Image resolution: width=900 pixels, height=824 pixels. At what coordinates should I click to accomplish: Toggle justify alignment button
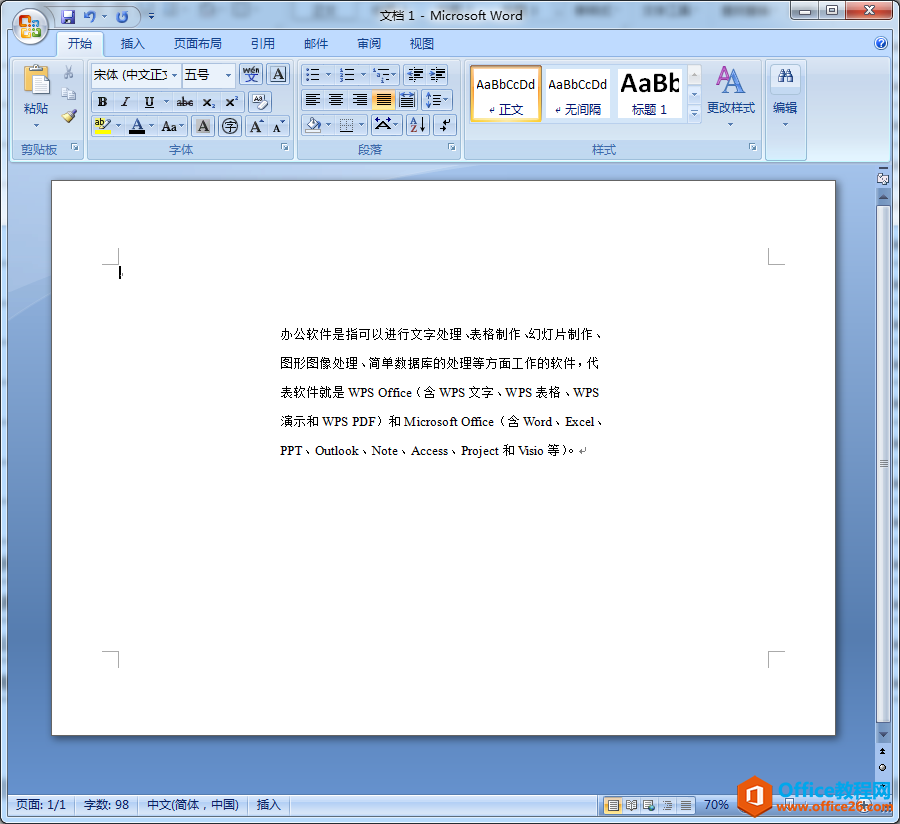[x=383, y=100]
